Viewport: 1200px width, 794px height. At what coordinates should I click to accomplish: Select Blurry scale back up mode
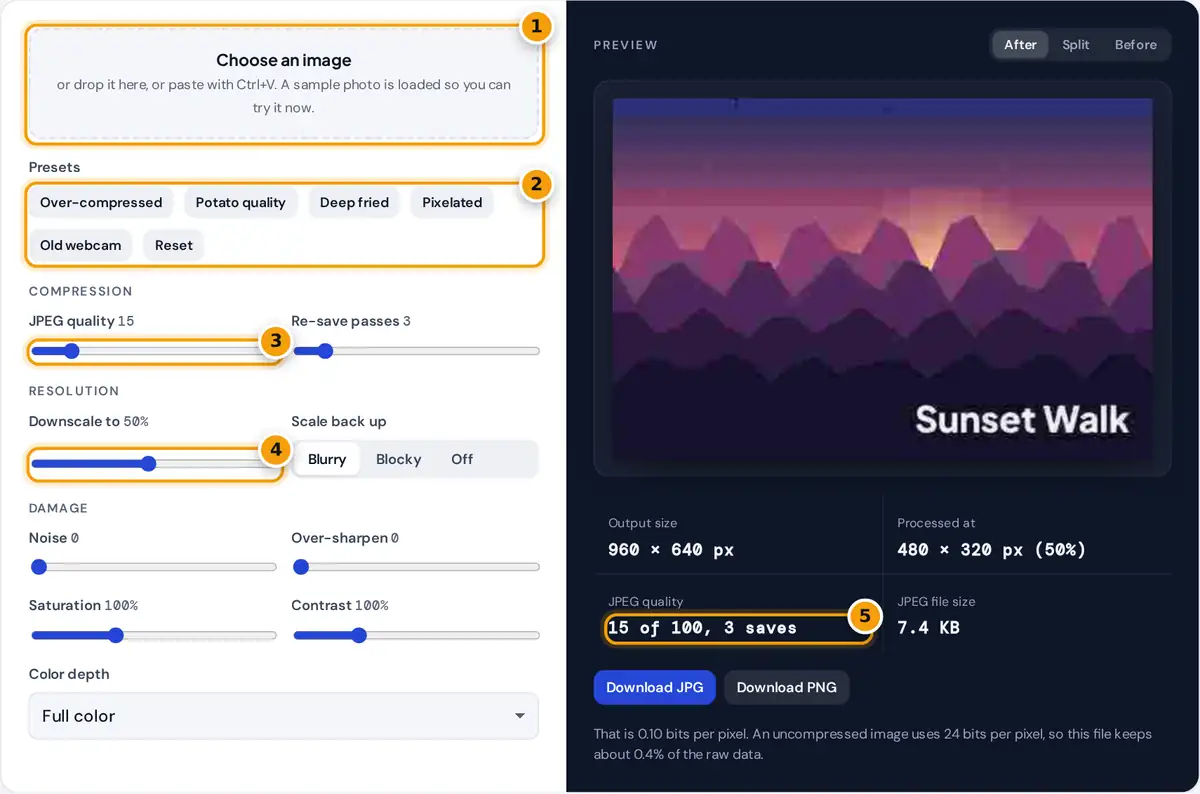(327, 459)
